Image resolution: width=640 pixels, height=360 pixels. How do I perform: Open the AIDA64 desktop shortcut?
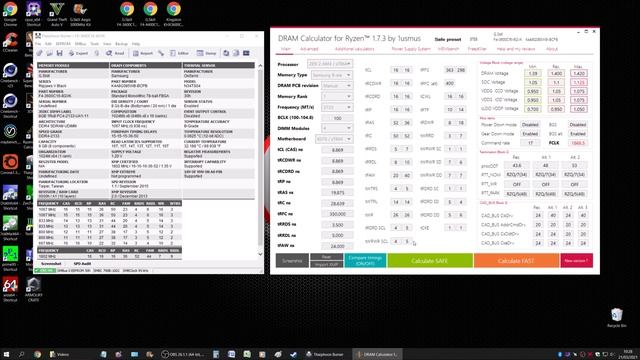(x=10, y=289)
